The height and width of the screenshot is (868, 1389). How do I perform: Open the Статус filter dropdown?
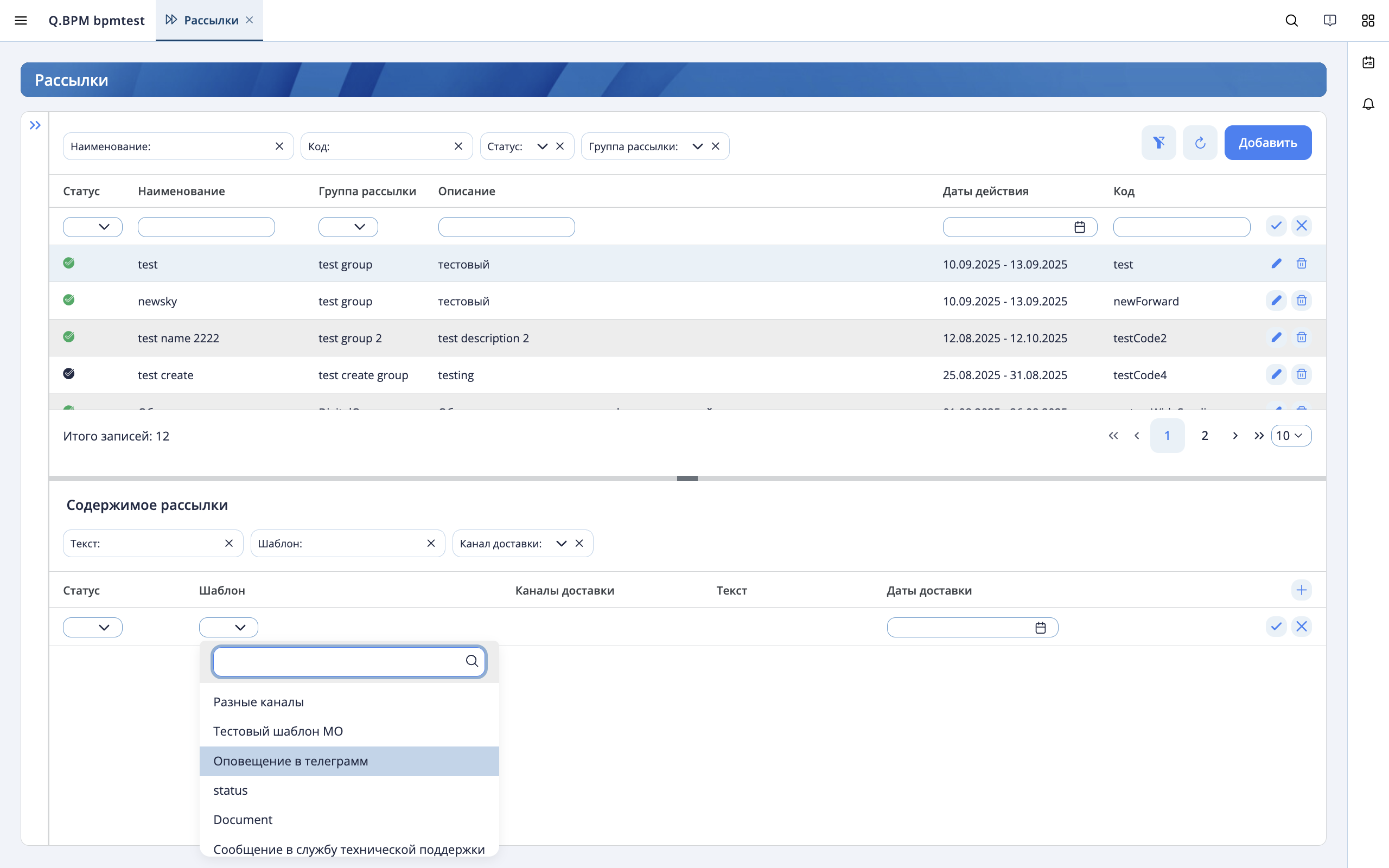(x=542, y=146)
